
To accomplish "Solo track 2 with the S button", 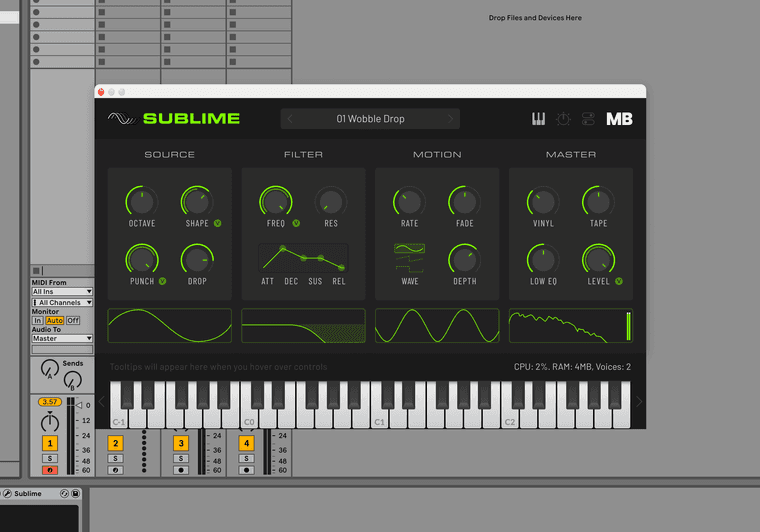I will coord(115,458).
